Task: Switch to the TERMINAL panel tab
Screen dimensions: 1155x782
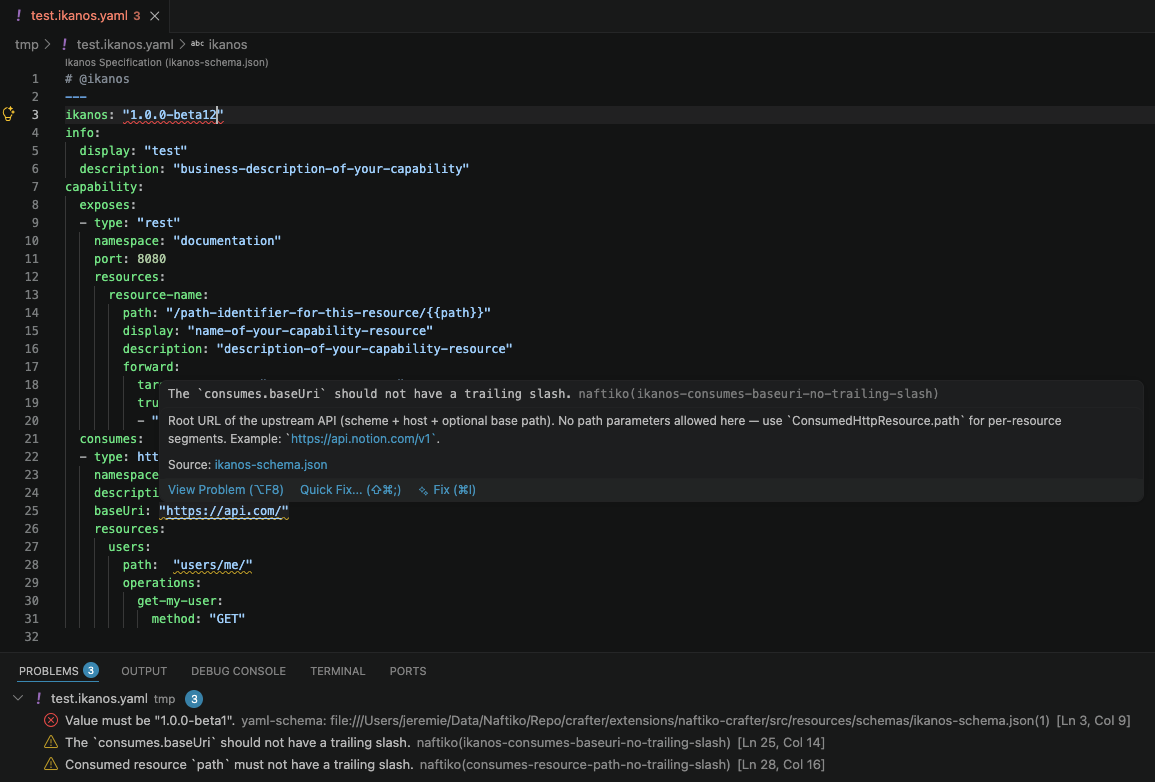Action: pyautogui.click(x=337, y=671)
